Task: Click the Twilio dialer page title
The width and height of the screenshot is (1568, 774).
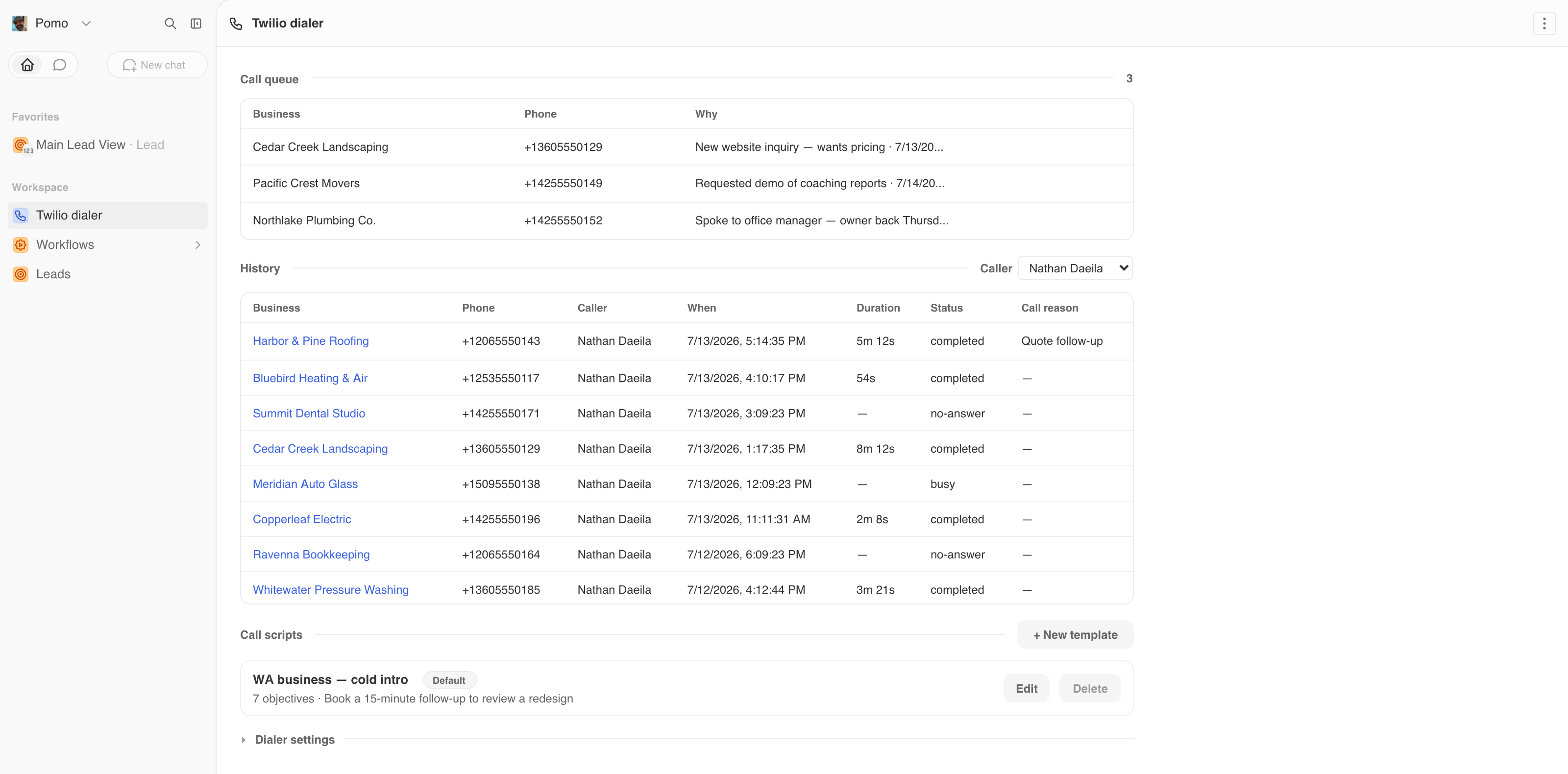Action: coord(287,23)
